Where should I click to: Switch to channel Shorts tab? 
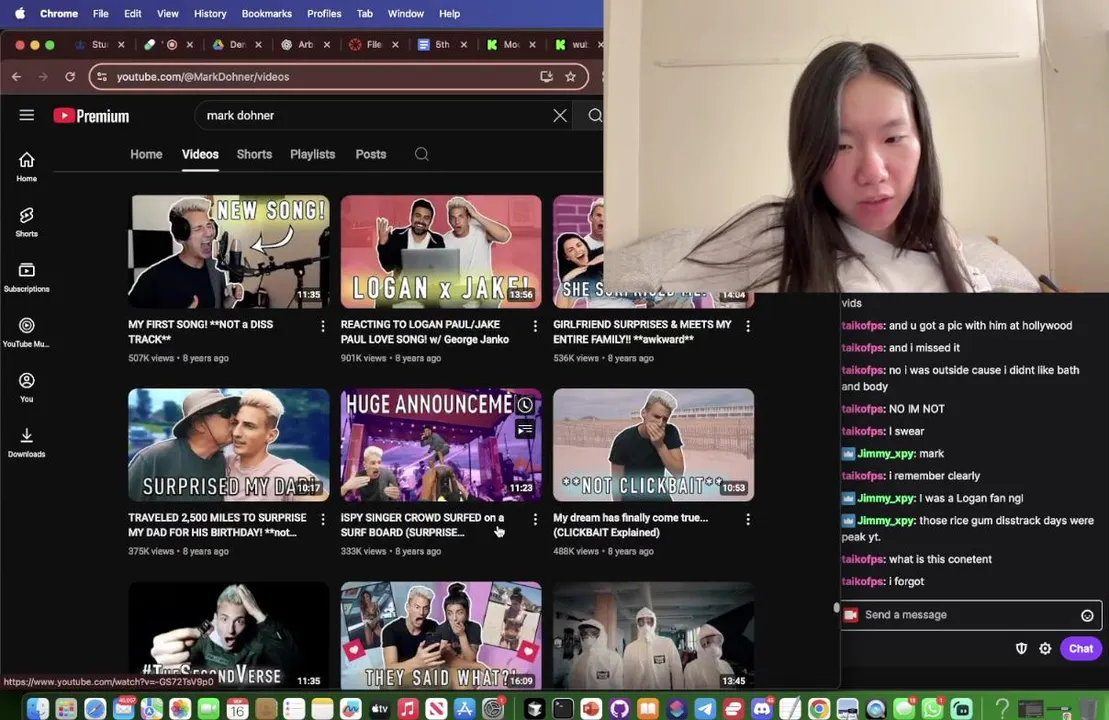[x=254, y=154]
